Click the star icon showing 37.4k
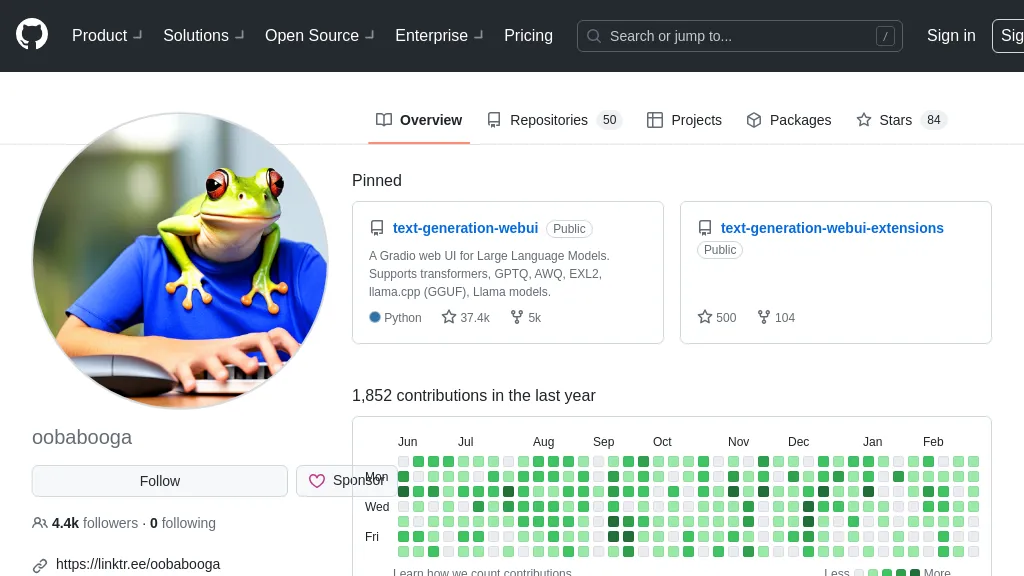This screenshot has height=576, width=1024. point(449,317)
